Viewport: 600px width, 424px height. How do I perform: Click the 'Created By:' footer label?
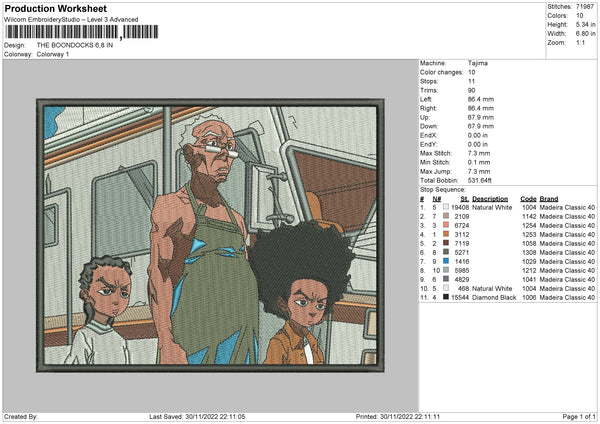point(20,417)
